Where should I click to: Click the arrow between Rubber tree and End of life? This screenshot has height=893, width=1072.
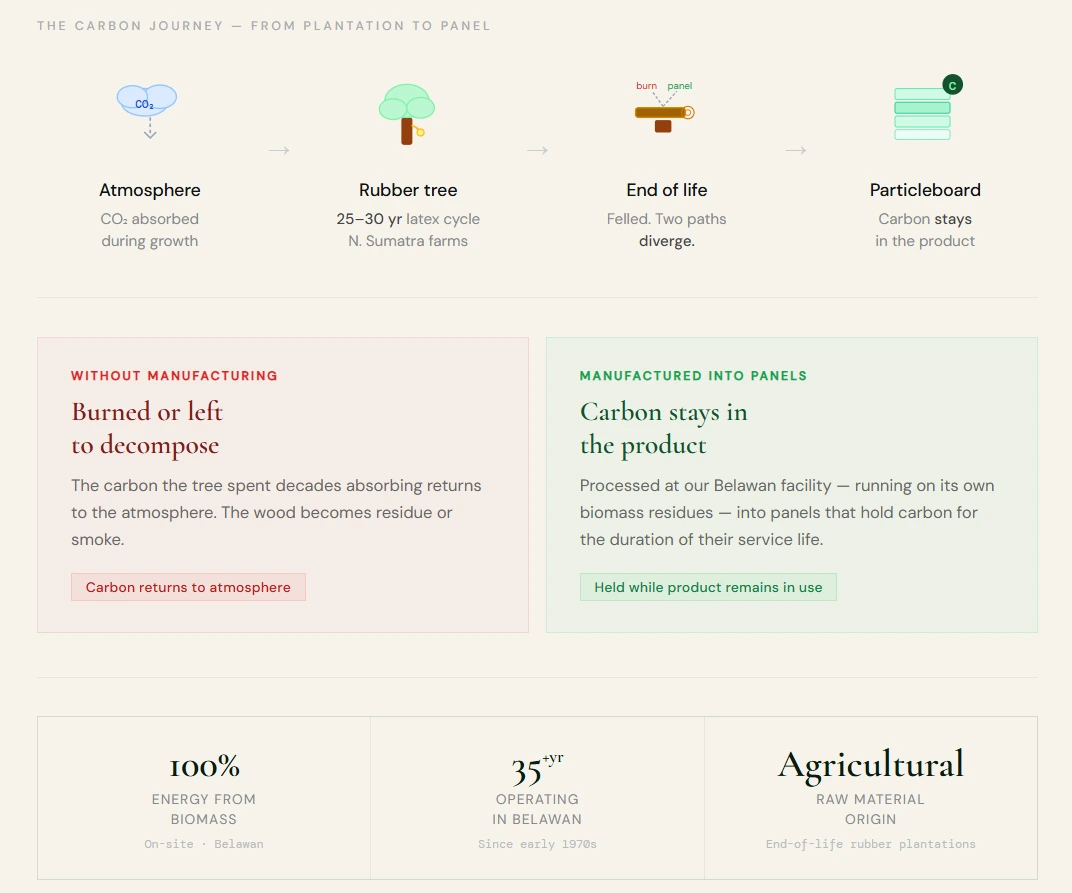click(x=538, y=150)
